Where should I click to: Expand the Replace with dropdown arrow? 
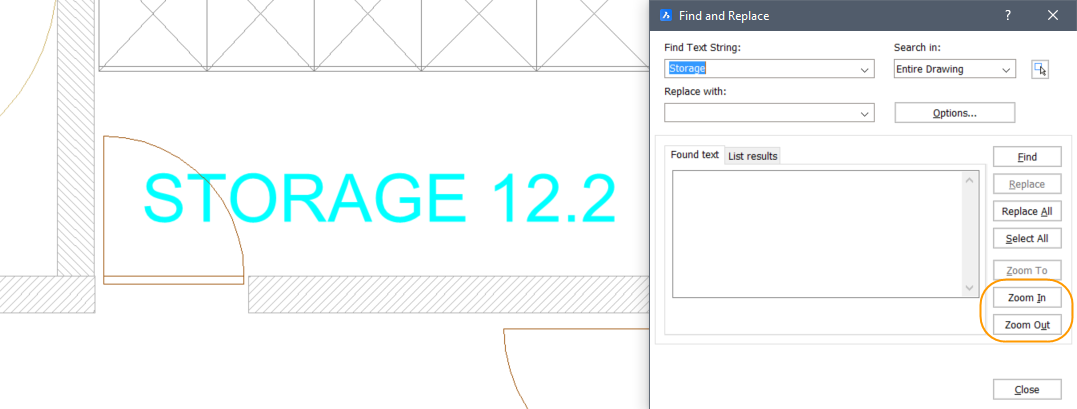[865, 113]
